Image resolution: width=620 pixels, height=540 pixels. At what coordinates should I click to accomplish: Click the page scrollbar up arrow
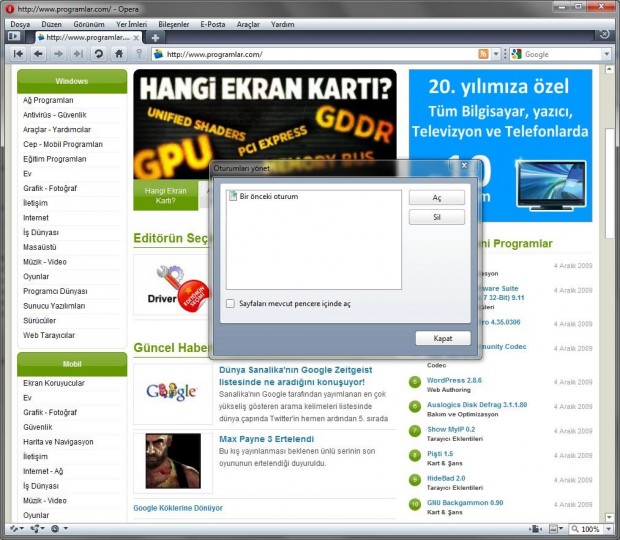609,70
